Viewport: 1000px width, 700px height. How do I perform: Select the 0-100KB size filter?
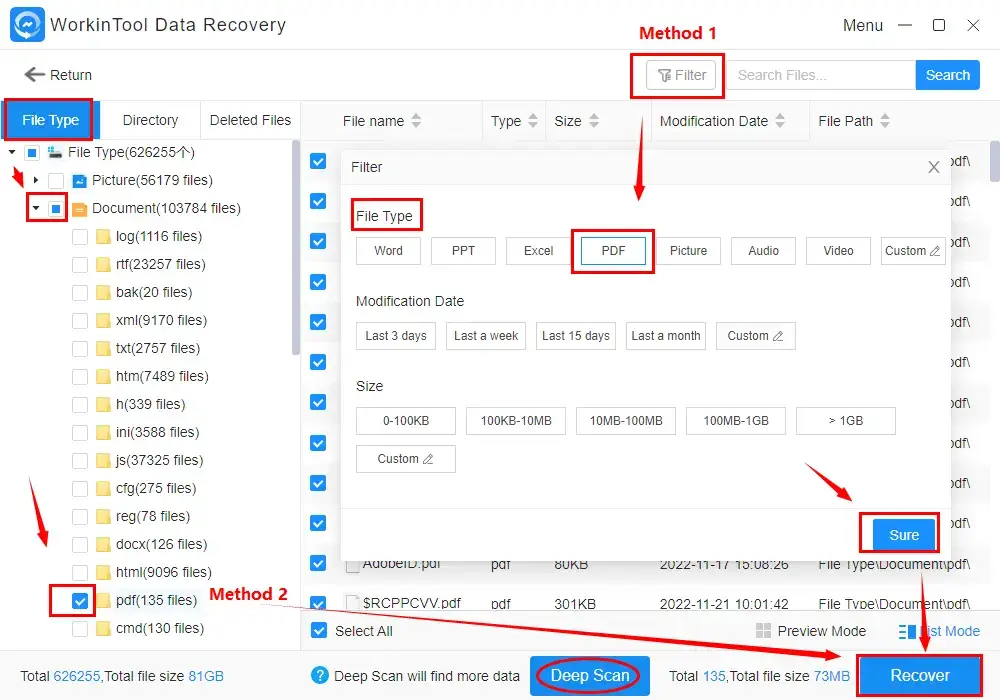406,421
